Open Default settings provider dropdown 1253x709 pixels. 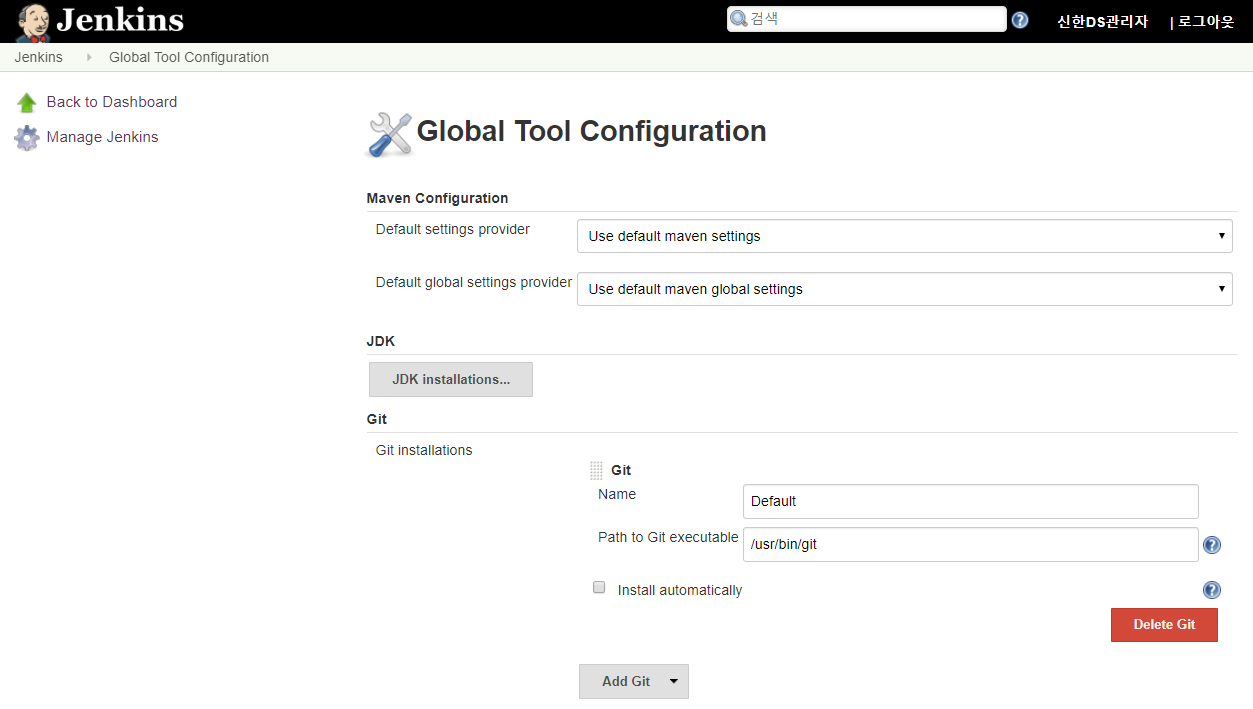(x=905, y=236)
